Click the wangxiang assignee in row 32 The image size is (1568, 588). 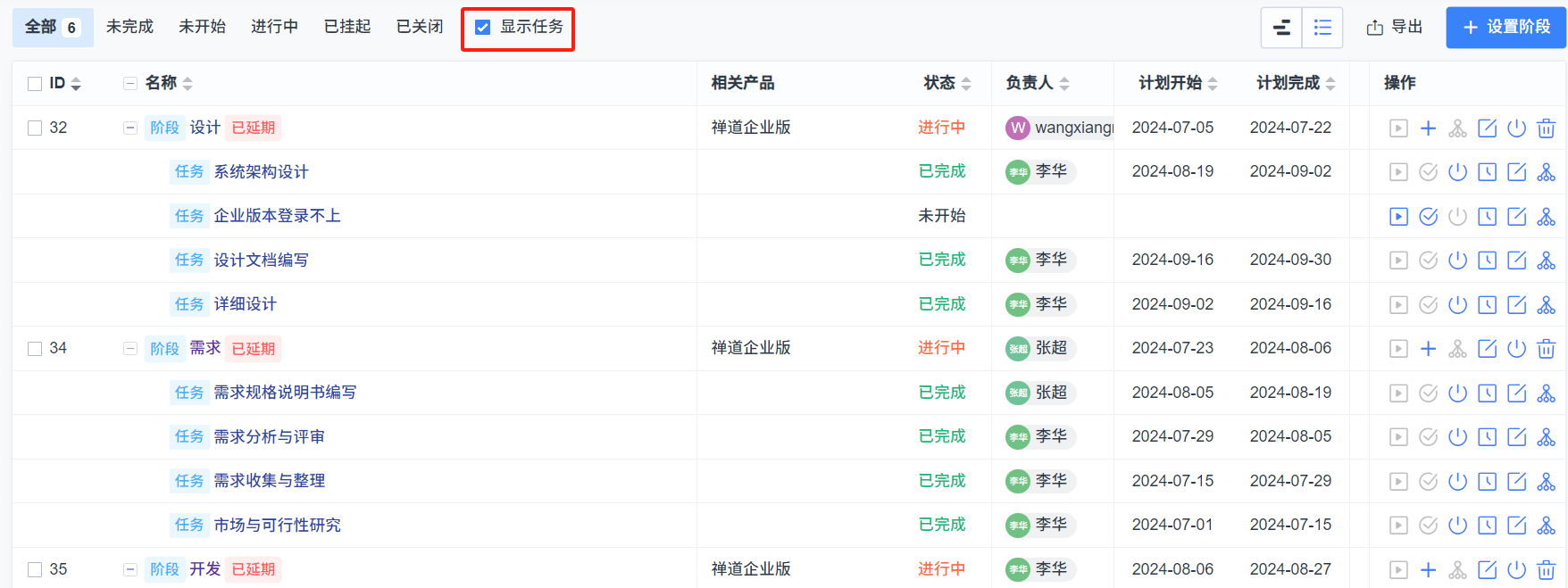click(1060, 128)
